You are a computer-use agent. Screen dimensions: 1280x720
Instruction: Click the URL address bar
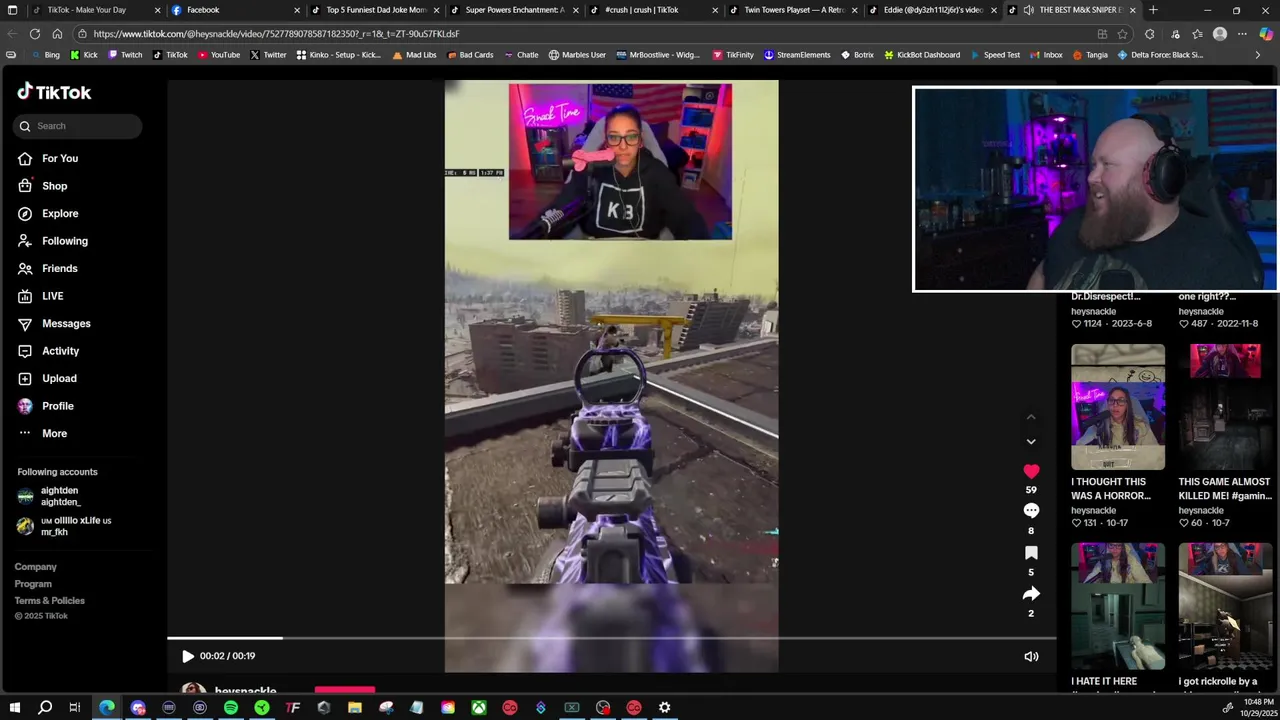580,34
